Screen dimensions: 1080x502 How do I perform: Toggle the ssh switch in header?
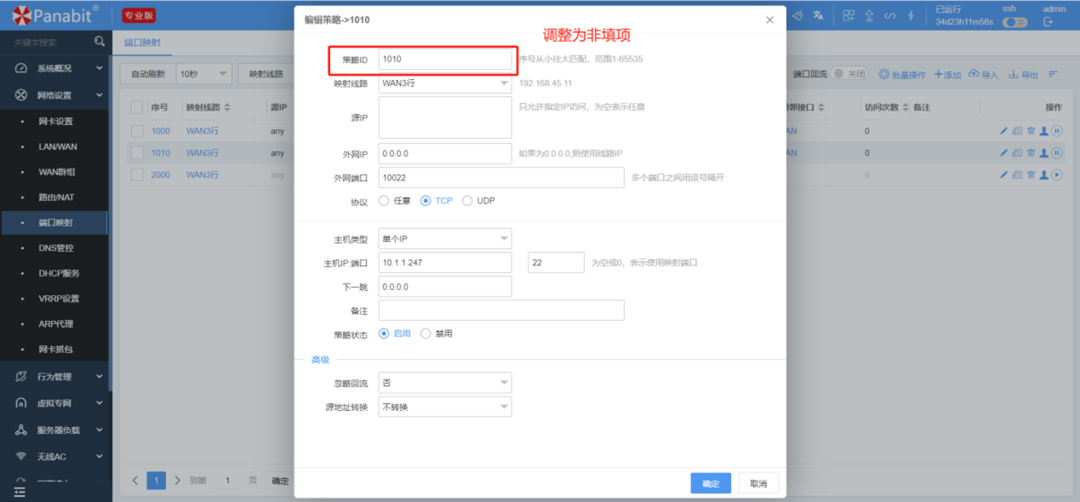[x=1015, y=23]
